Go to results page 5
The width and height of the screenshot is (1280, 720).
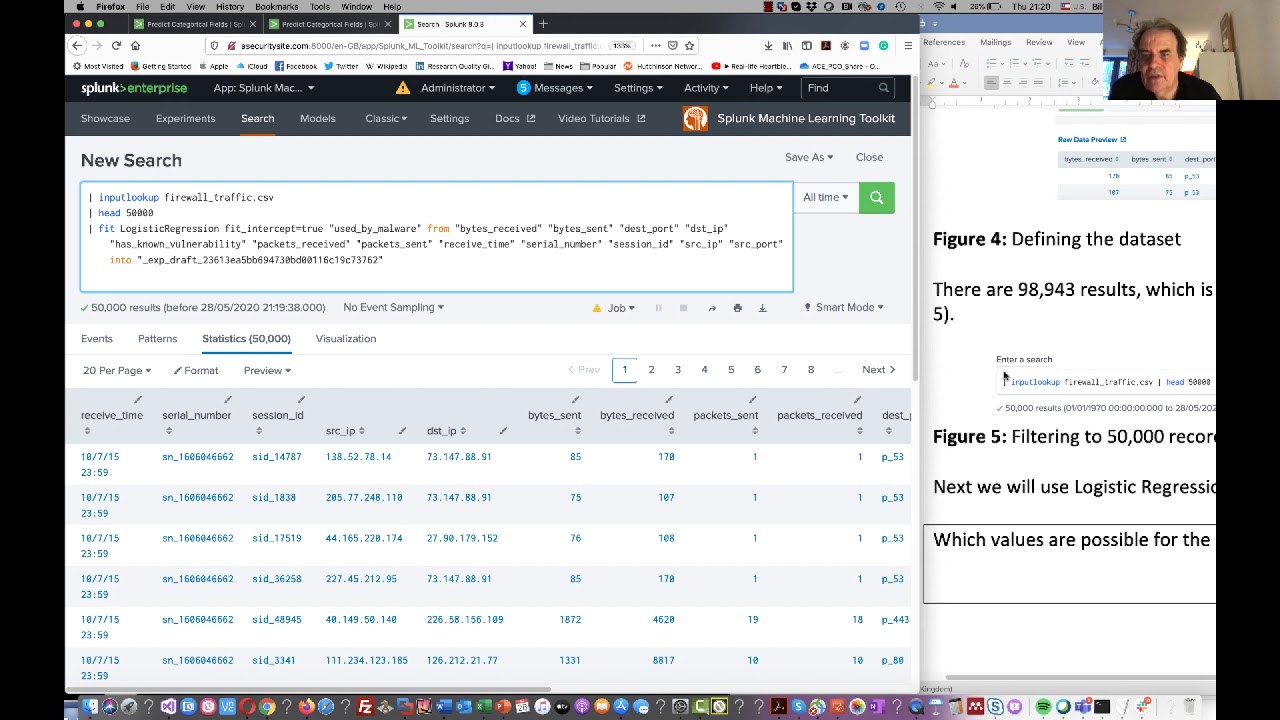[731, 370]
